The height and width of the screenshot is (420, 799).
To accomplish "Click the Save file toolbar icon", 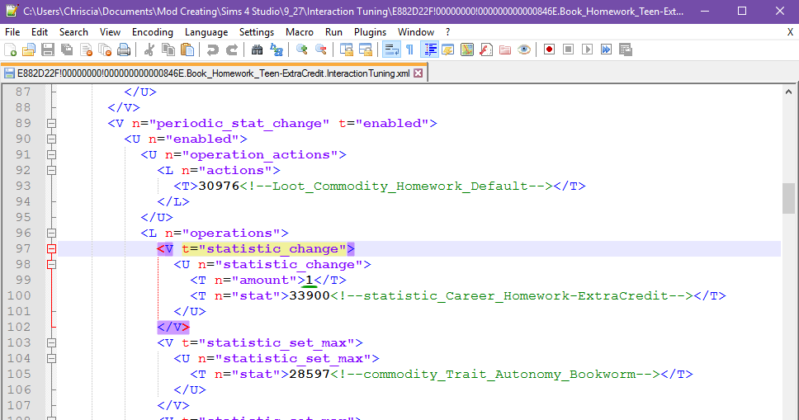I will tap(49, 49).
